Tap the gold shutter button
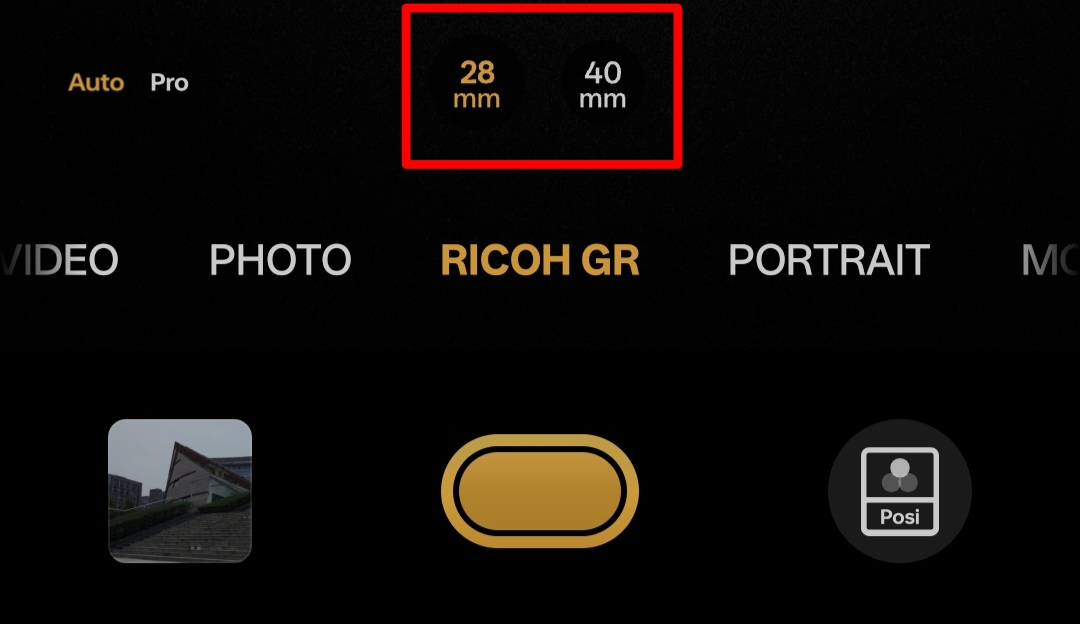This screenshot has height=624, width=1080. tap(539, 491)
